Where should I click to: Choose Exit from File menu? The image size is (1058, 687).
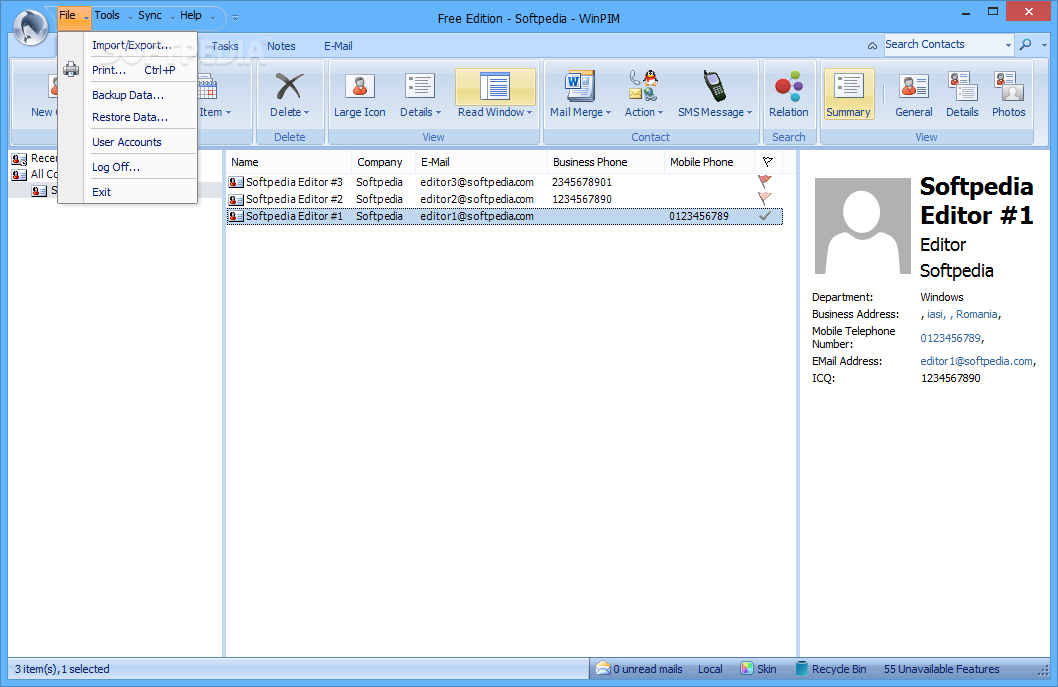(101, 192)
